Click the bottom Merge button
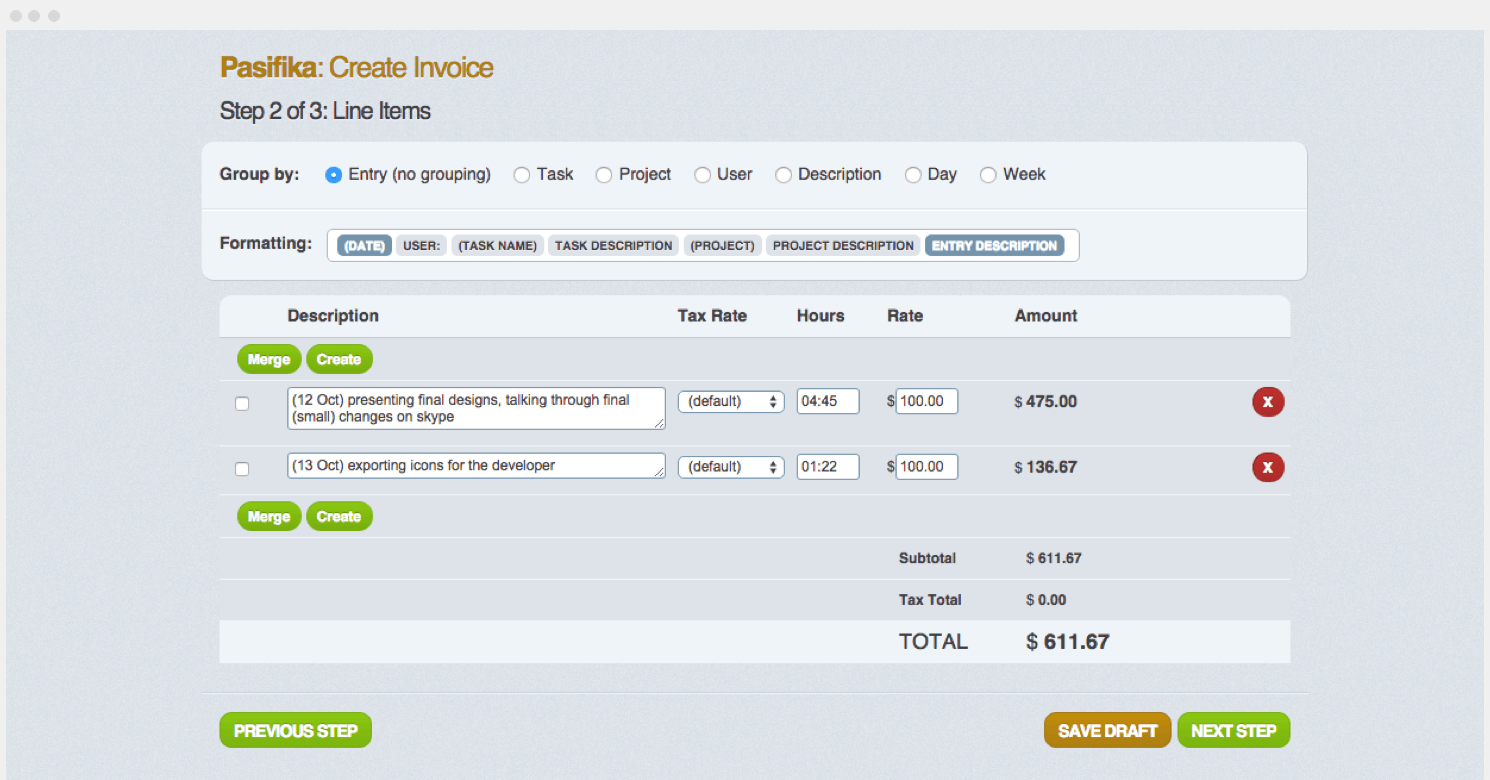This screenshot has width=1490, height=780. [269, 517]
